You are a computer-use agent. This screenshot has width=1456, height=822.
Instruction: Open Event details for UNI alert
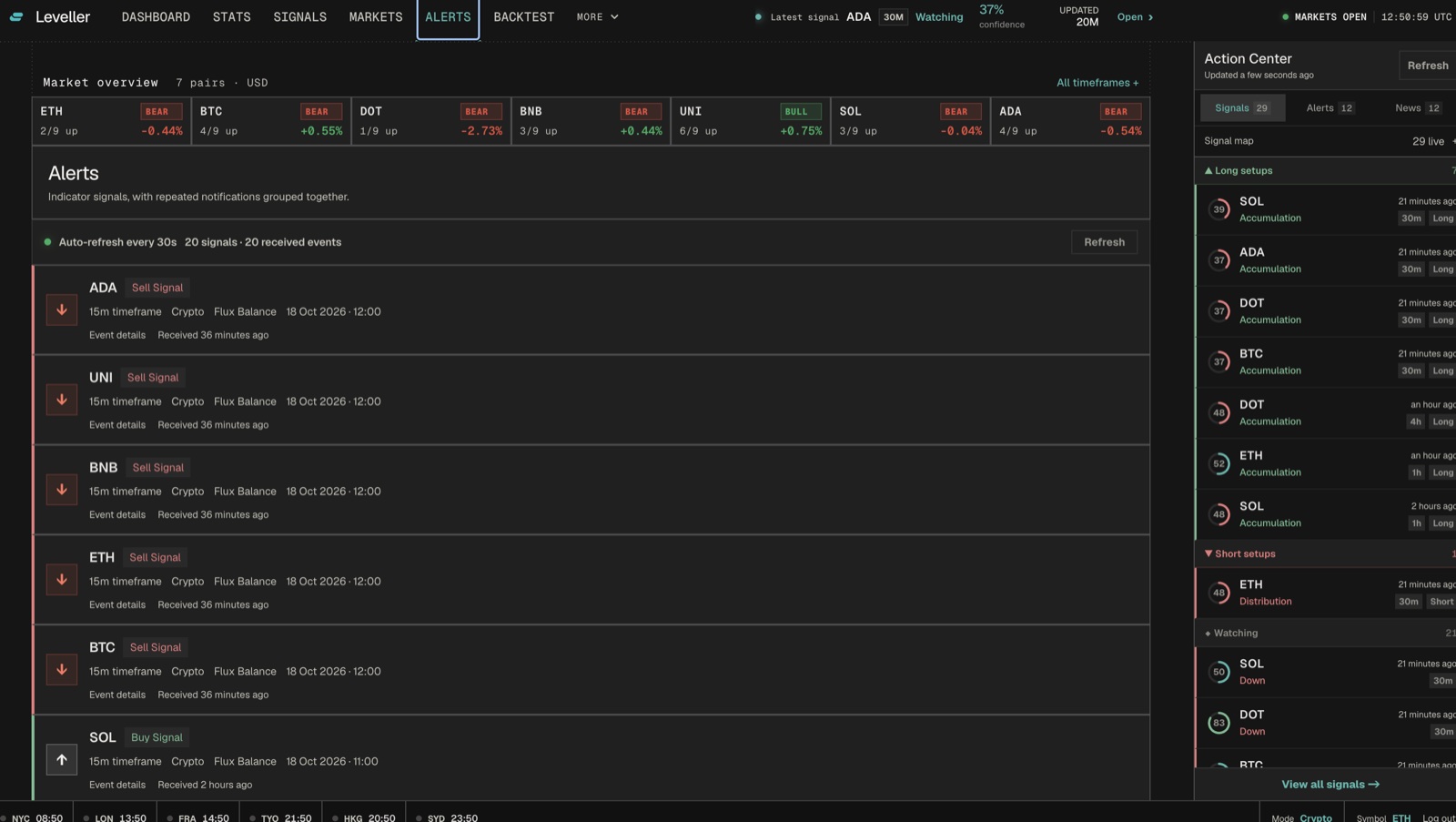[x=117, y=425]
